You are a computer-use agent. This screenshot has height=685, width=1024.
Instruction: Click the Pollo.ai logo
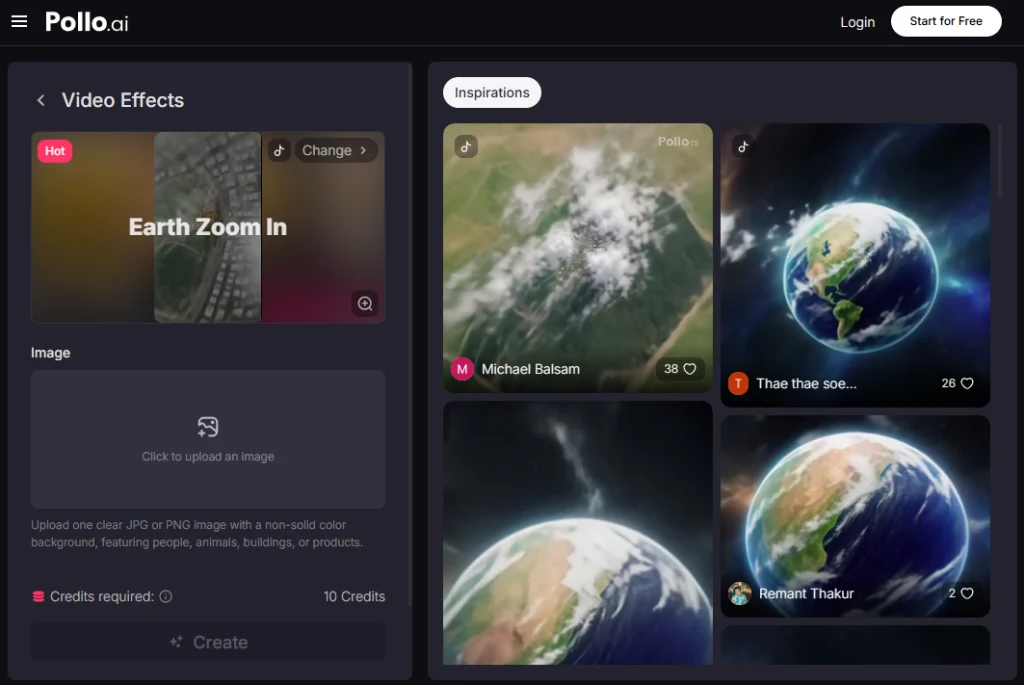click(x=87, y=21)
